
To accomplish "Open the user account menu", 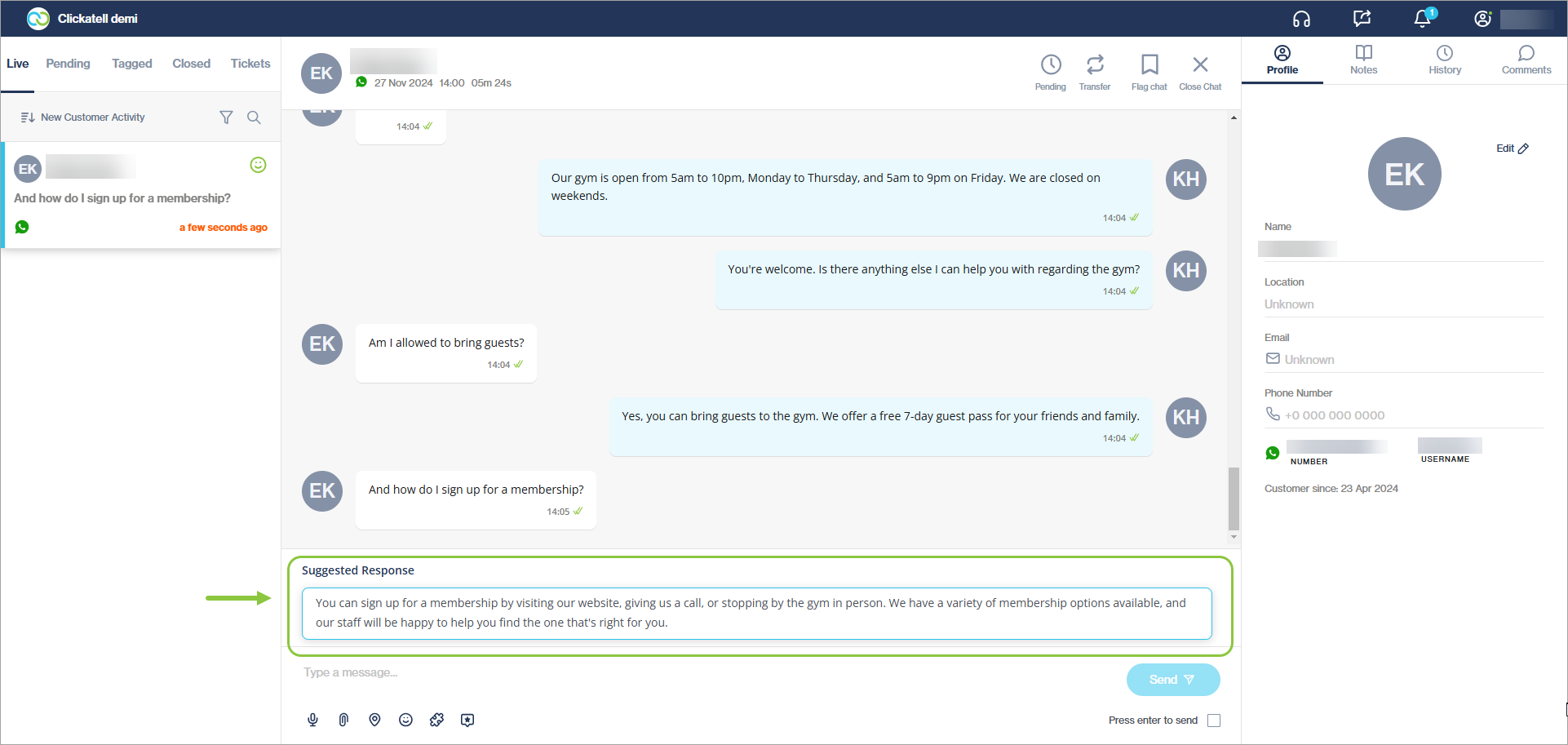I will pos(1483,19).
